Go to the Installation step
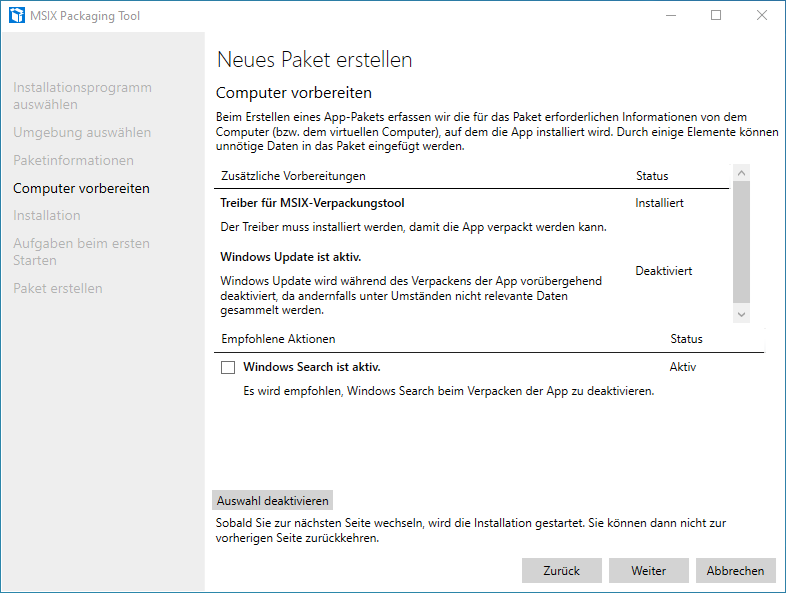The width and height of the screenshot is (786, 593). pos(47,216)
